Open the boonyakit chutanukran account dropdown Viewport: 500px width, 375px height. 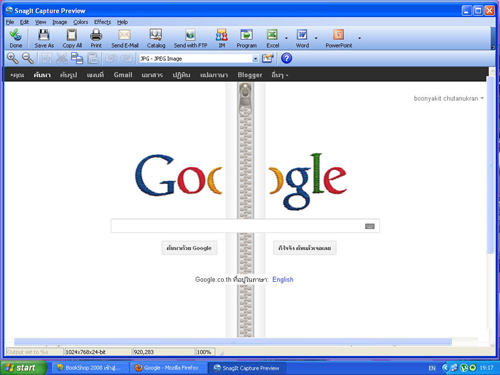449,98
